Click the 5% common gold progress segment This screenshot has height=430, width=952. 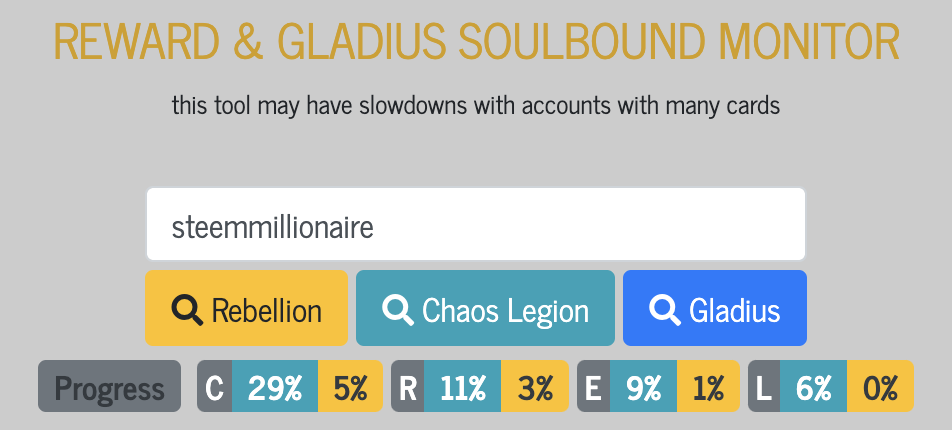point(350,387)
